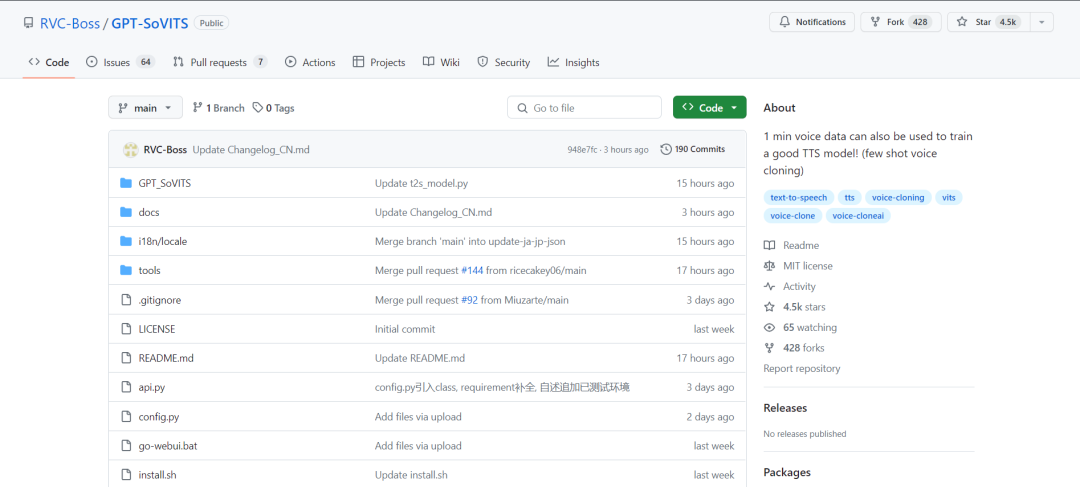The width and height of the screenshot is (1080, 487).
Task: Click the docs folder icon
Action: coord(125,212)
